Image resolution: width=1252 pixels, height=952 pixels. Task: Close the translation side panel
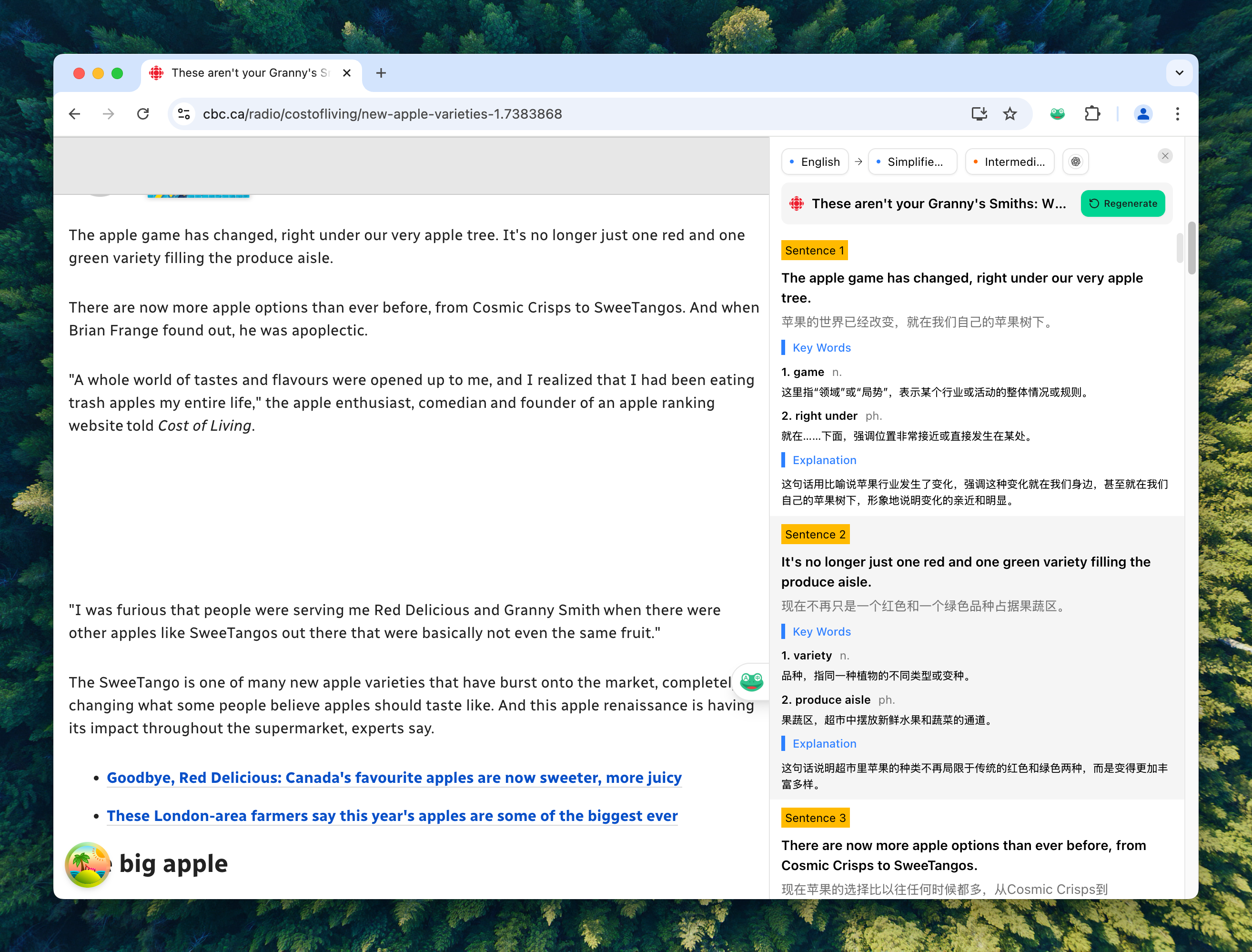pyautogui.click(x=1165, y=156)
